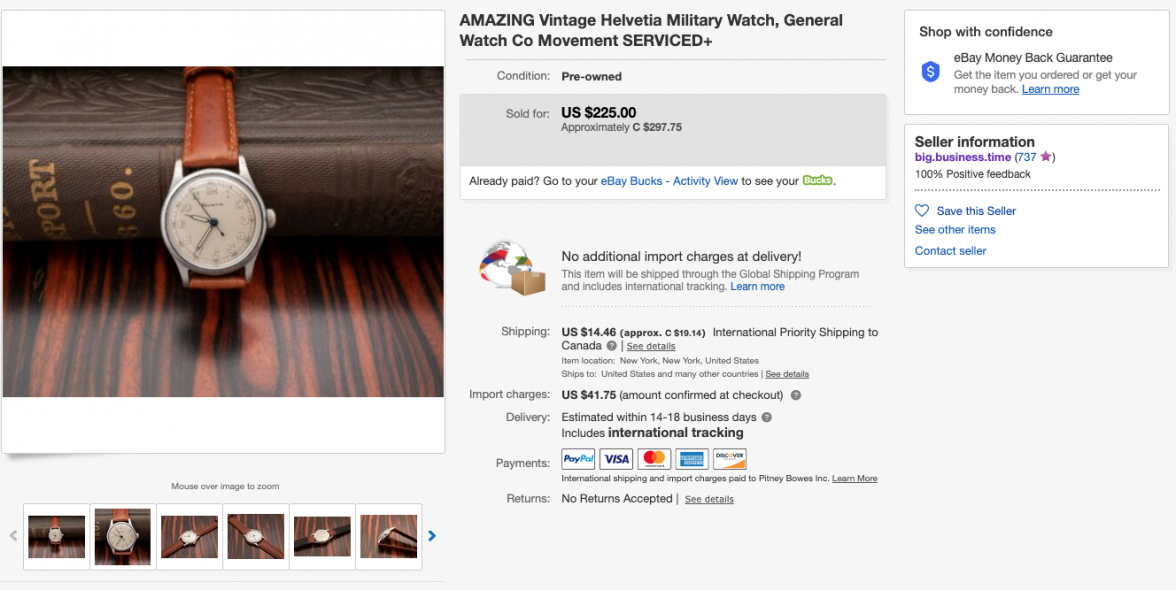This screenshot has height=590, width=1176.
Task: Click the Global Shipping Program box icon
Action: pyautogui.click(x=512, y=267)
